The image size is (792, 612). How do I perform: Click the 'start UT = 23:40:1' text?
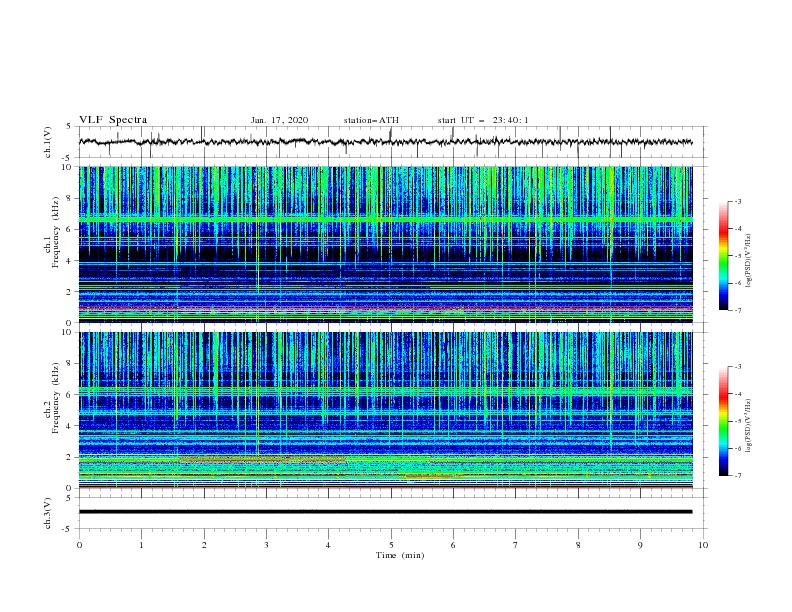point(483,120)
